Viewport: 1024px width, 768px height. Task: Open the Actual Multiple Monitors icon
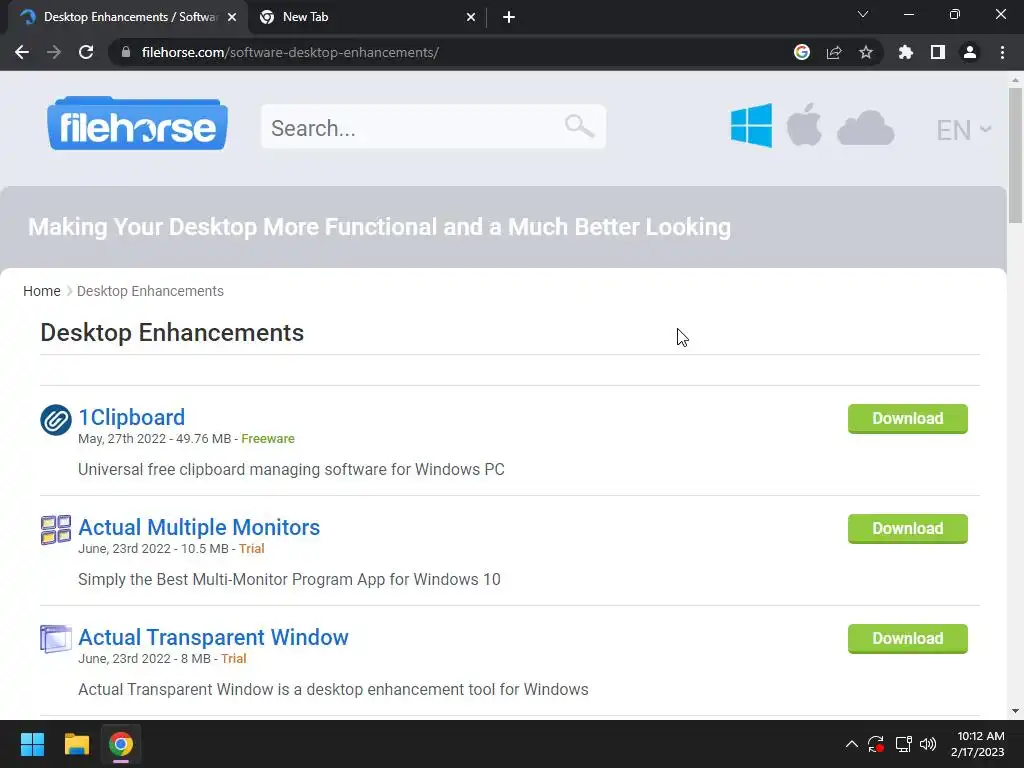pyautogui.click(x=56, y=530)
